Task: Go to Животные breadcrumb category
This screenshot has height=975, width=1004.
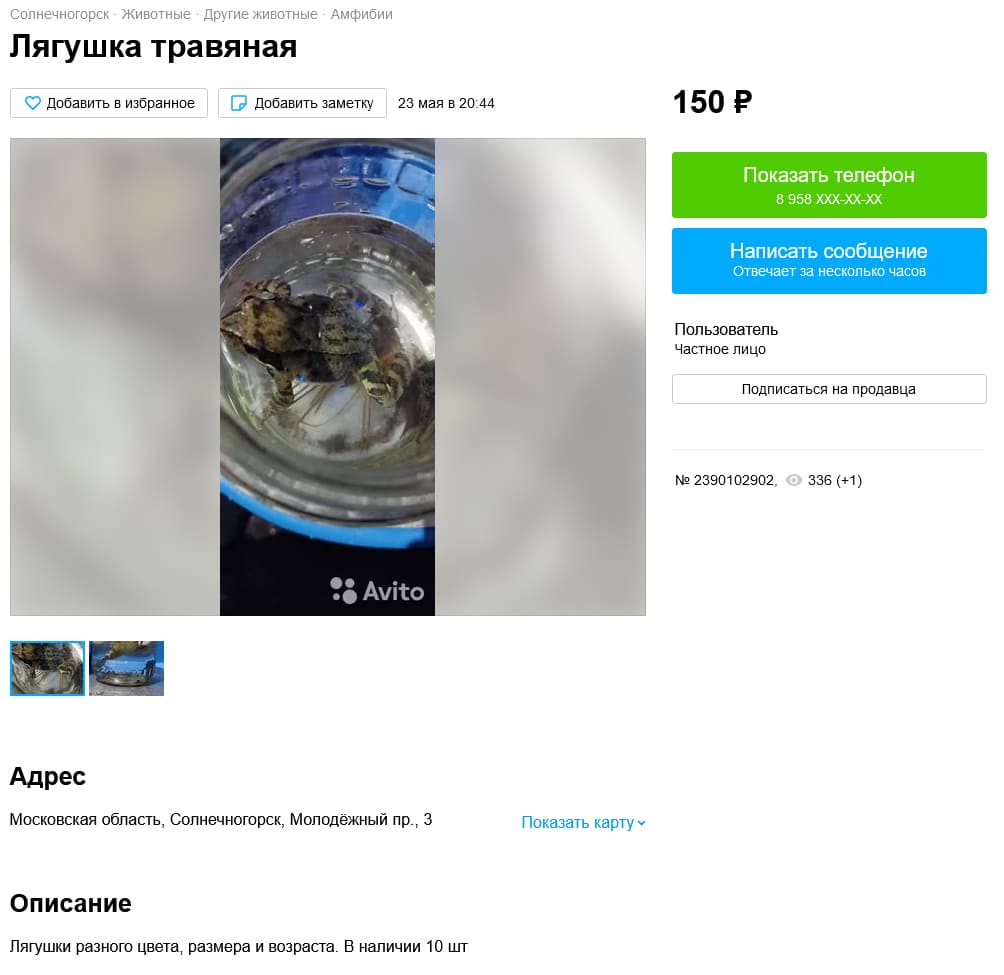Action: click(156, 14)
